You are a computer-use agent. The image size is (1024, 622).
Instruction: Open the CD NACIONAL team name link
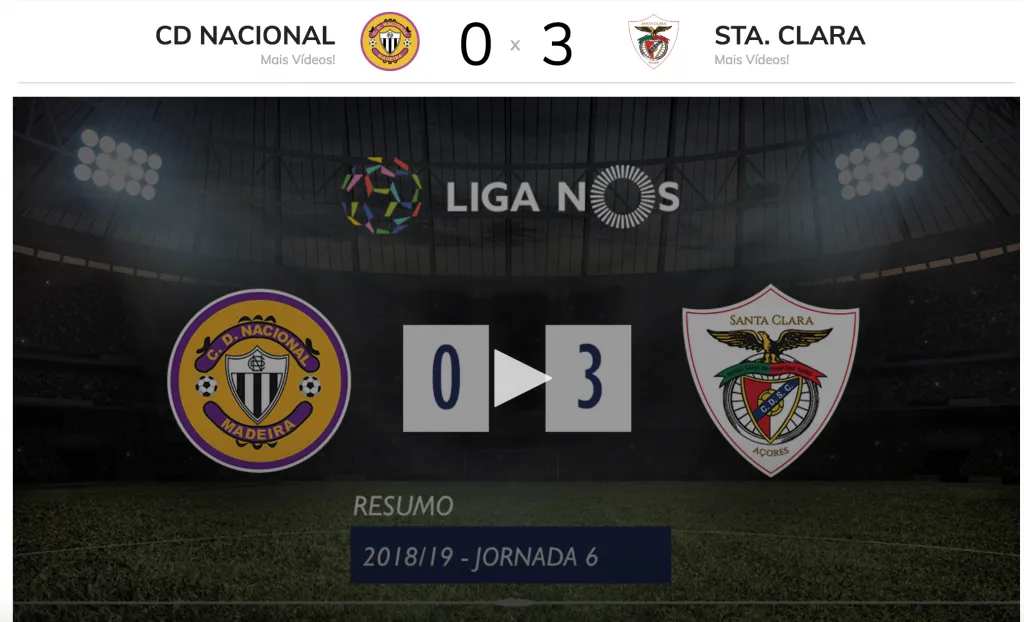[245, 35]
